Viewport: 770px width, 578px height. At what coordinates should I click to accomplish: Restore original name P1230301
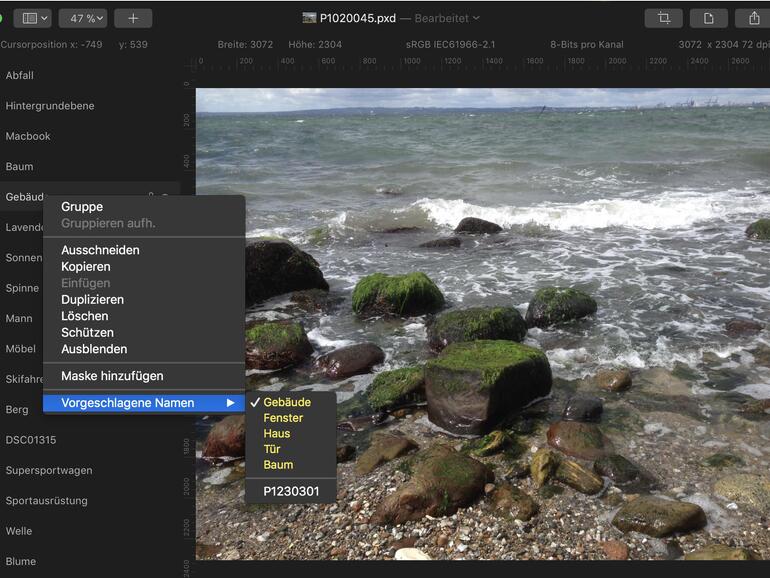292,491
